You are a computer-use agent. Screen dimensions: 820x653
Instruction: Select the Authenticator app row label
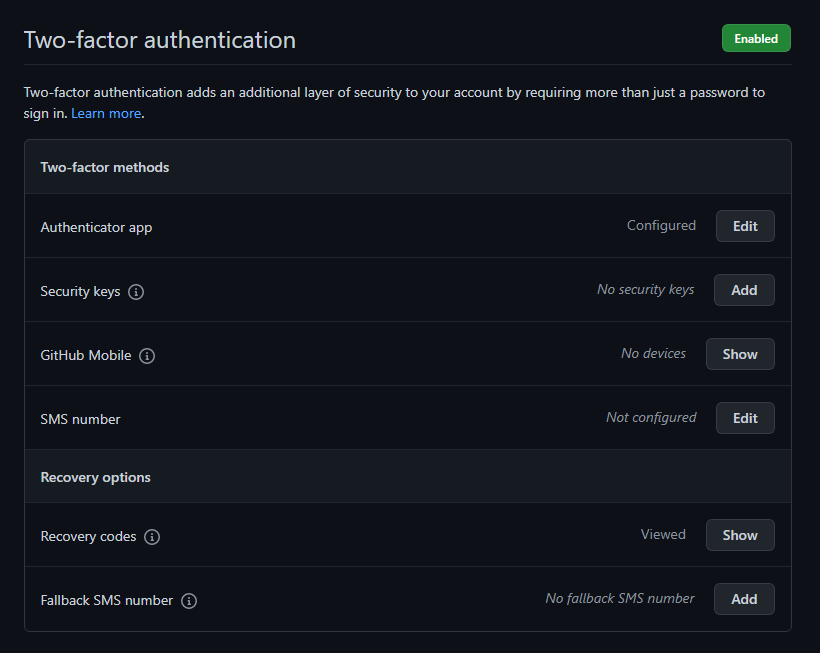(x=96, y=227)
